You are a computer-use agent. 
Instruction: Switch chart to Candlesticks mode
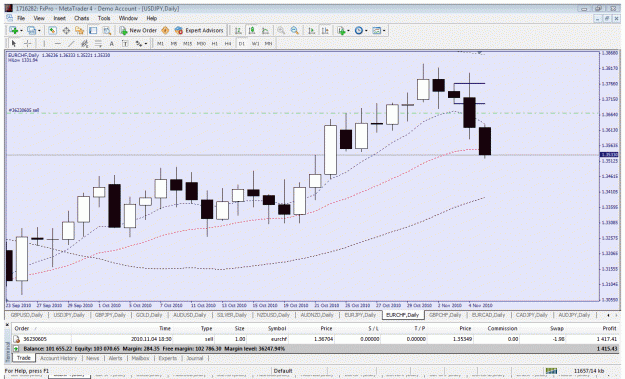click(x=252, y=31)
